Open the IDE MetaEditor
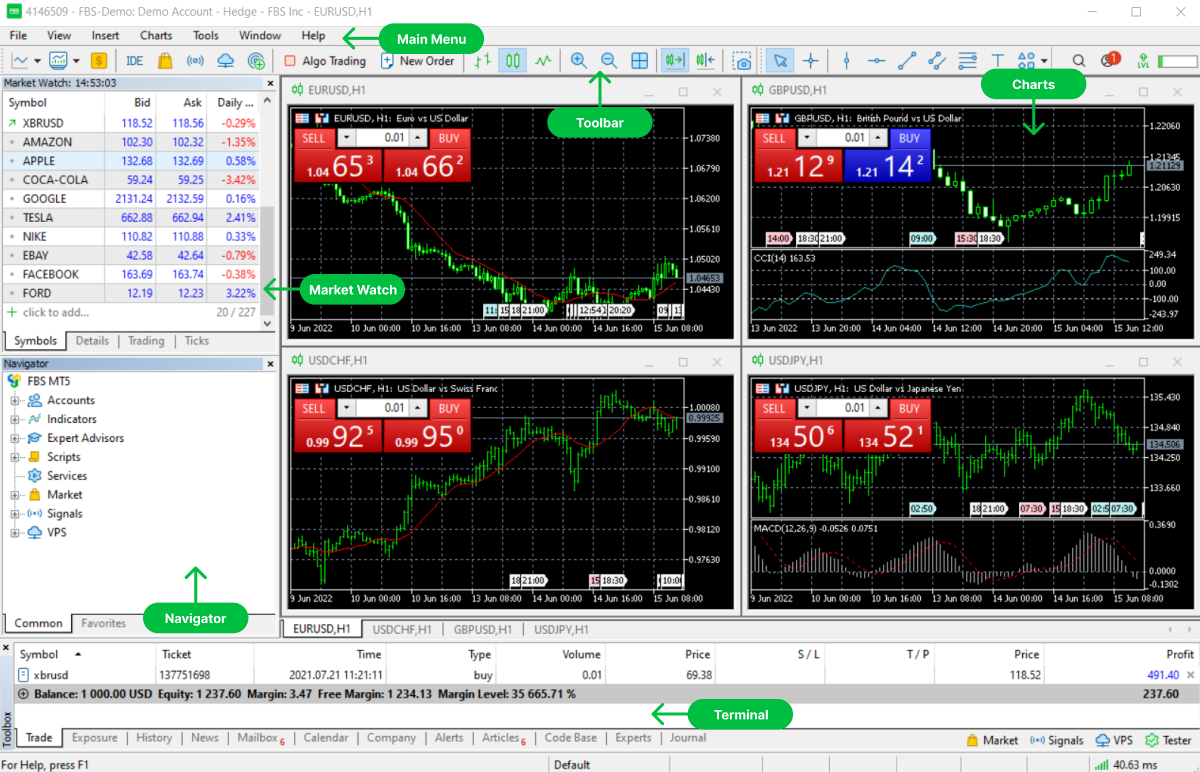 tap(135, 61)
